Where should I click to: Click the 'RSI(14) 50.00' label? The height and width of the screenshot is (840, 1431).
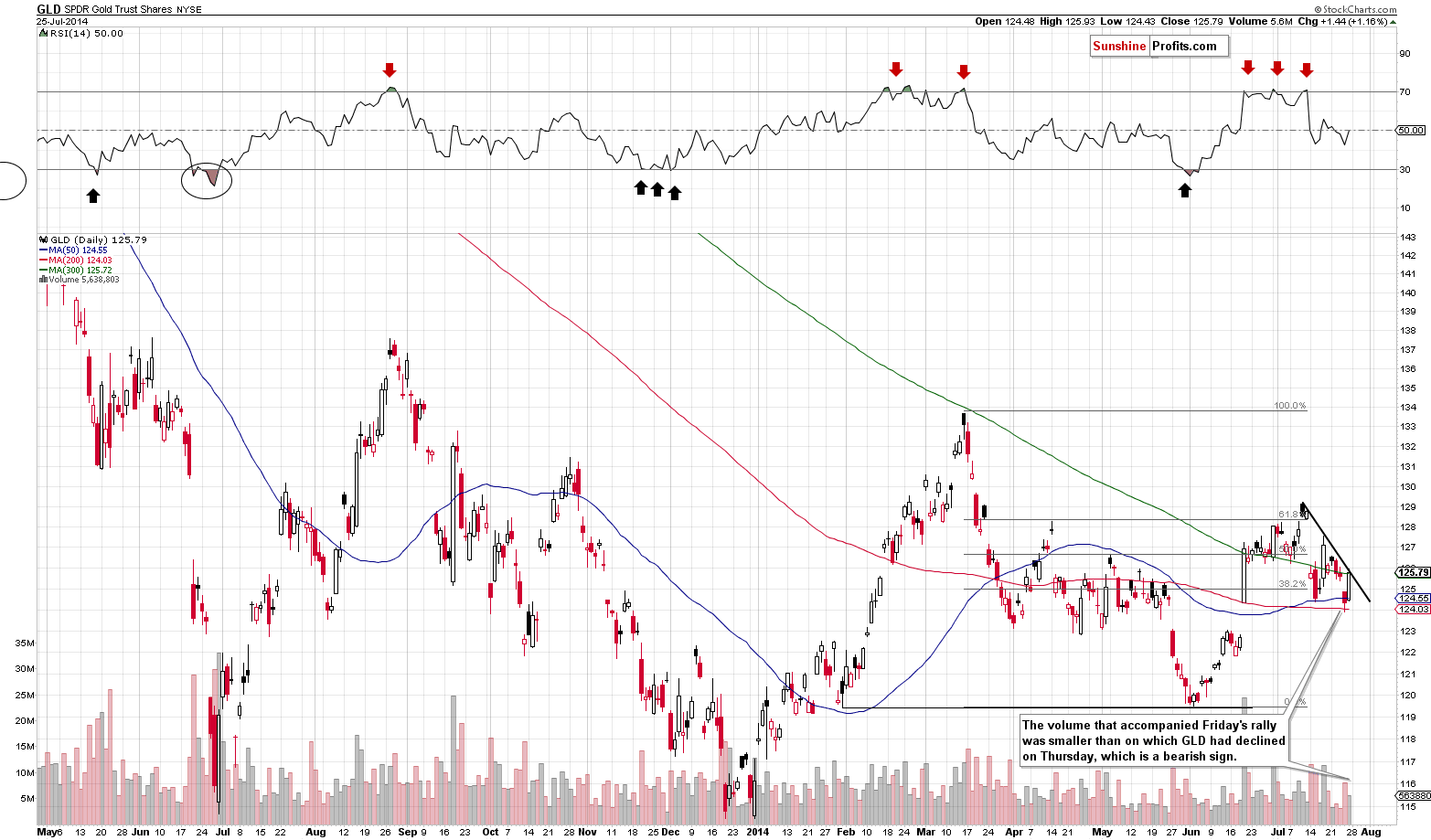[85, 34]
